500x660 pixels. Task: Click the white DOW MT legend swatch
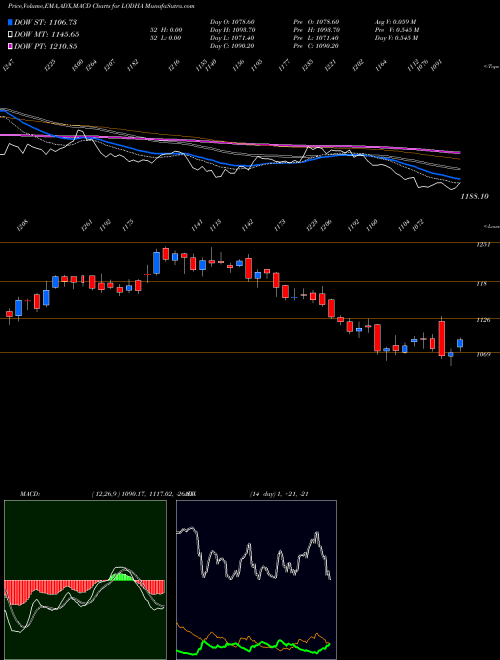[11, 35]
